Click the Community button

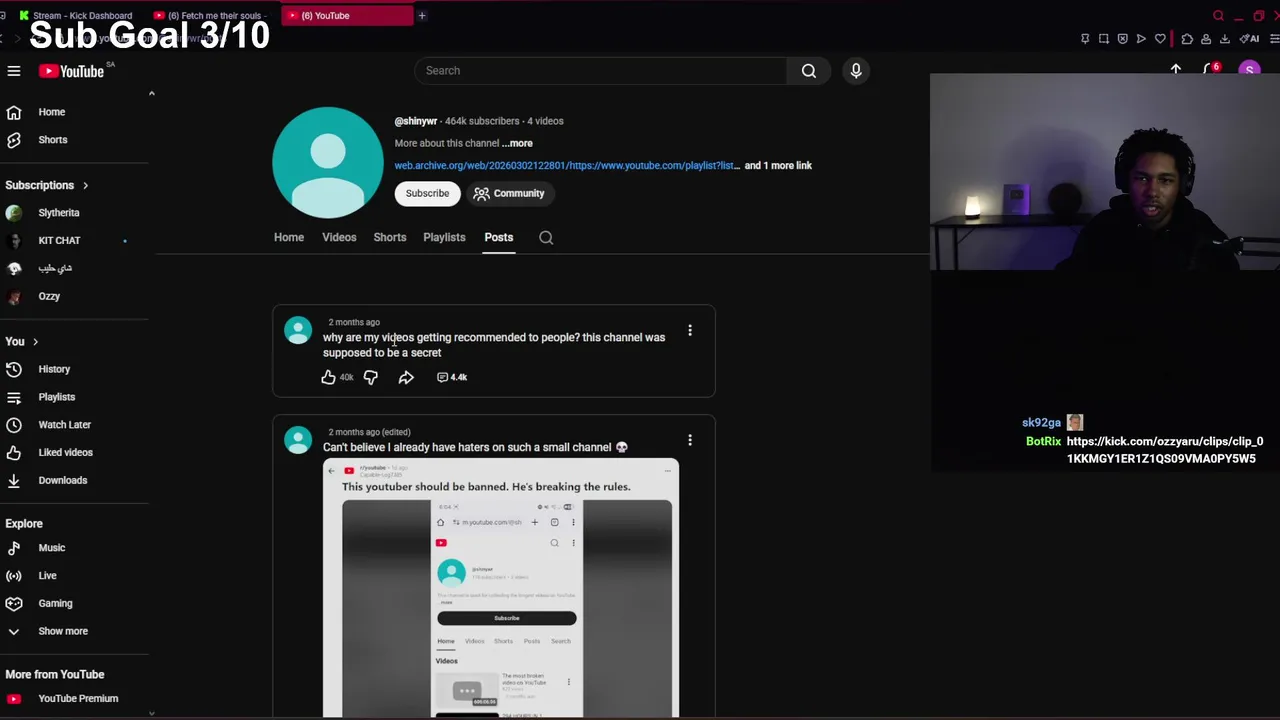coord(509,193)
